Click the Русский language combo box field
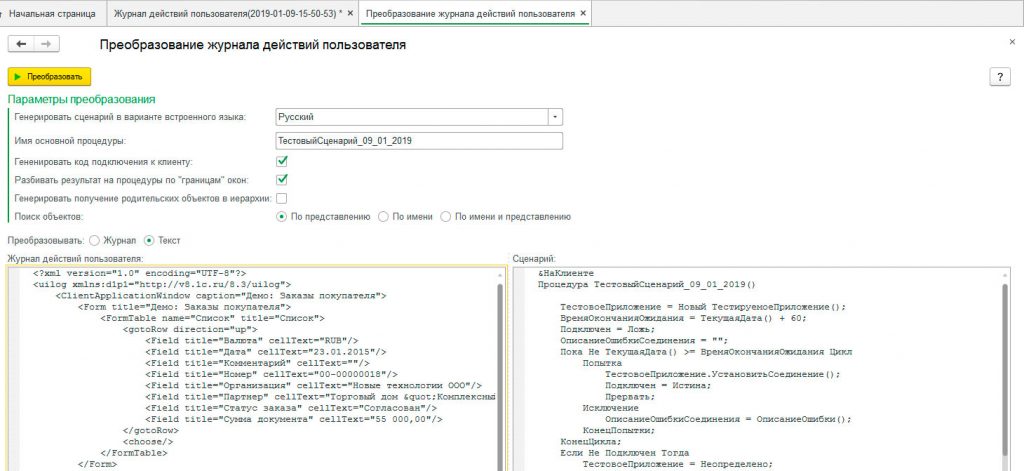1024x471 pixels. [410, 116]
